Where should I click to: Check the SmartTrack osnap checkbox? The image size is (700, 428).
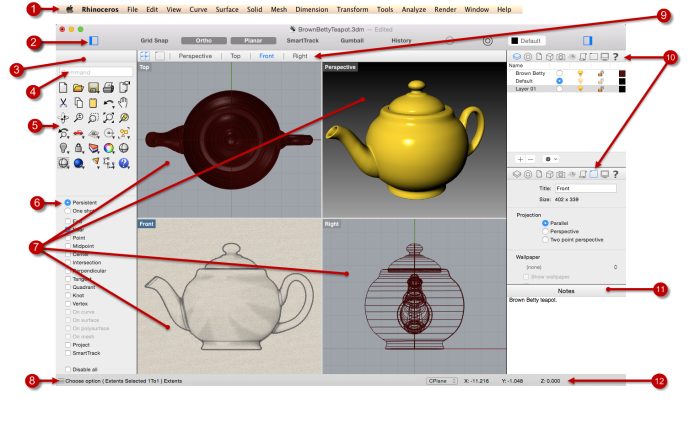(68, 353)
